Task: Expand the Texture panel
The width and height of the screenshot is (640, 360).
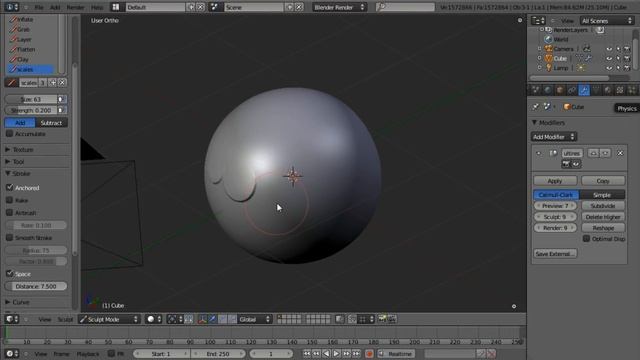Action: tap(8, 150)
